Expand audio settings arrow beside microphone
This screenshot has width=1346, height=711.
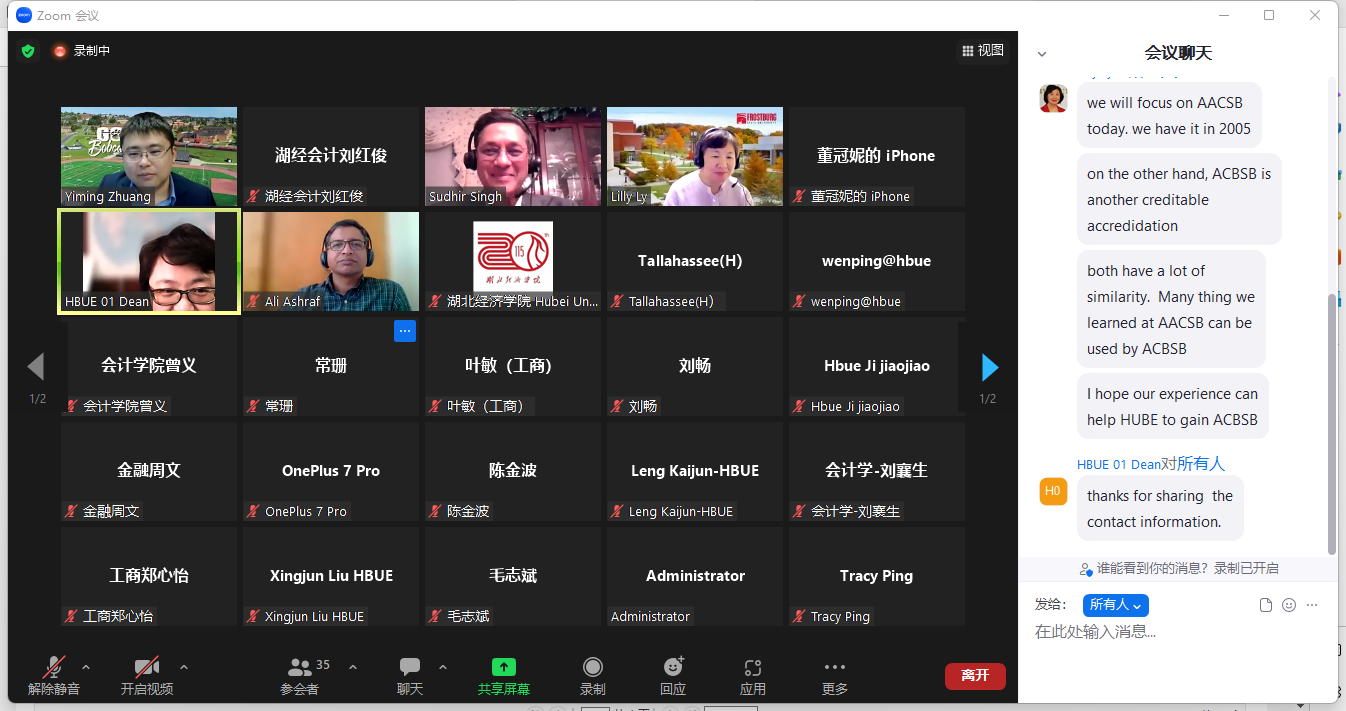[x=86, y=667]
